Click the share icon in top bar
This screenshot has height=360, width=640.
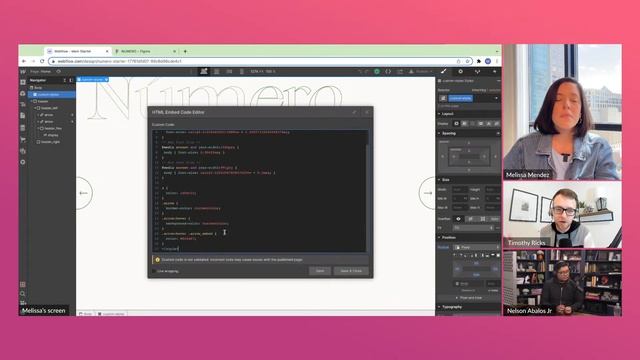[x=400, y=71]
